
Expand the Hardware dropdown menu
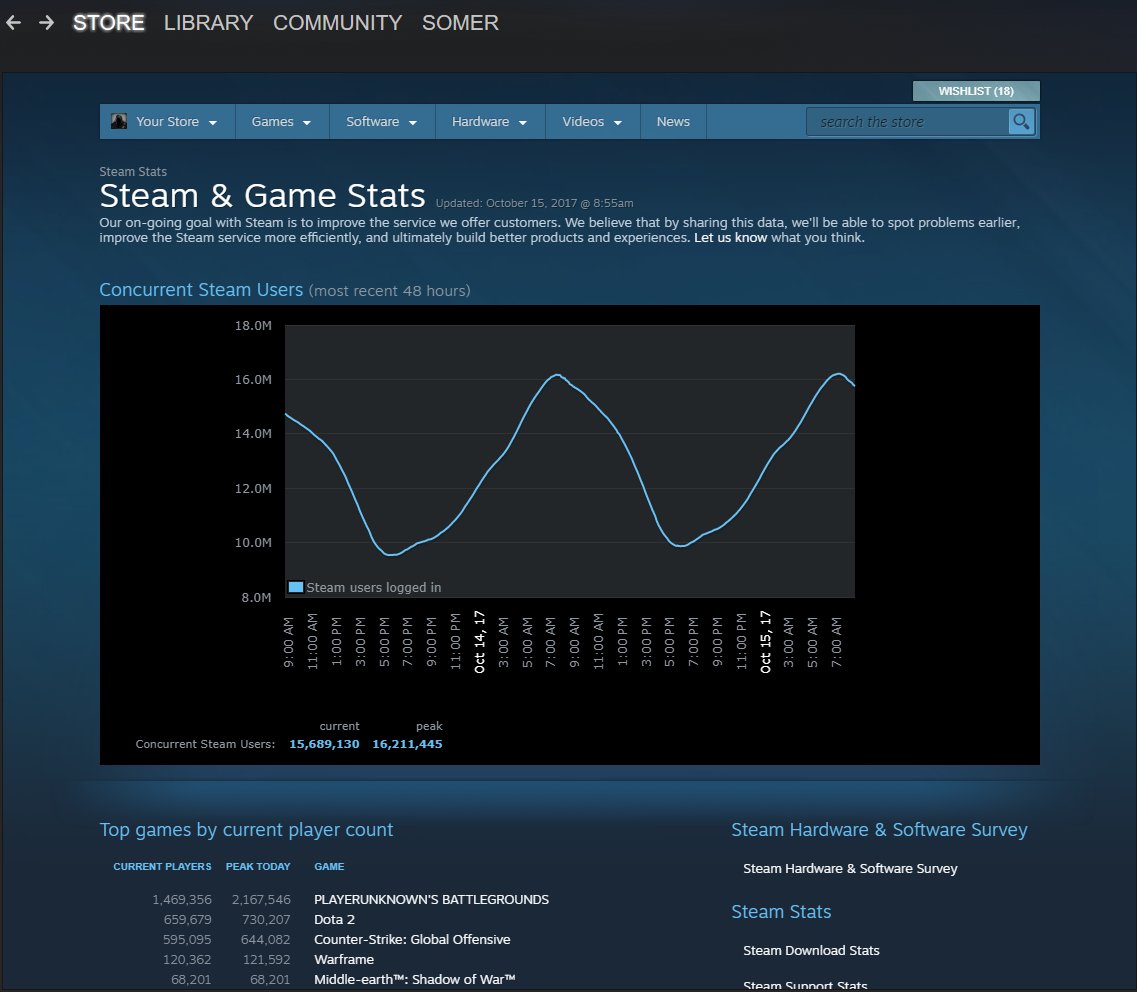pos(489,122)
